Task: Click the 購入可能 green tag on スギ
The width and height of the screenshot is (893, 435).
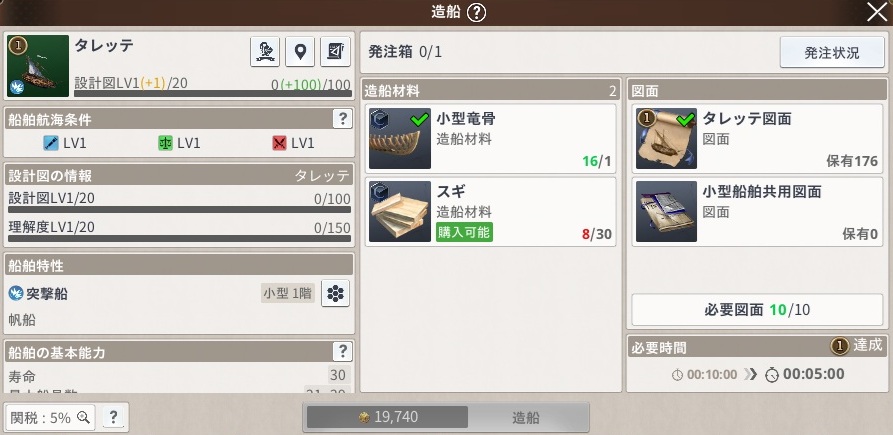Action: [464, 232]
